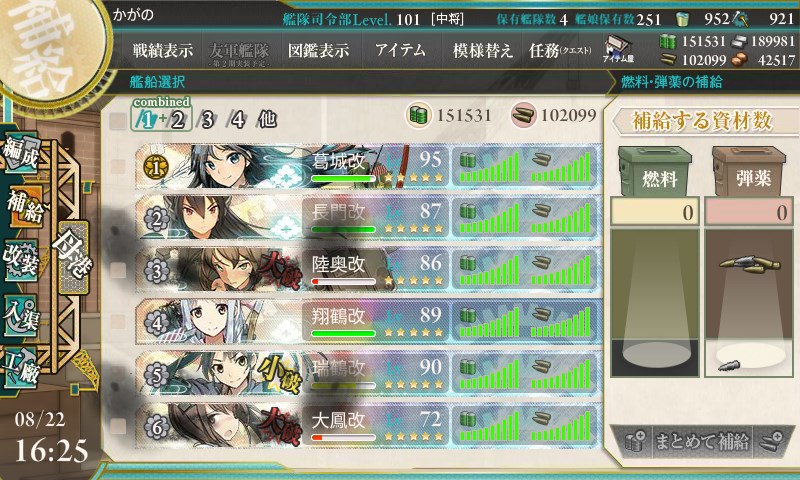Switch to fleet 4 tab
Viewport: 800px width, 480px height.
pyautogui.click(x=237, y=120)
